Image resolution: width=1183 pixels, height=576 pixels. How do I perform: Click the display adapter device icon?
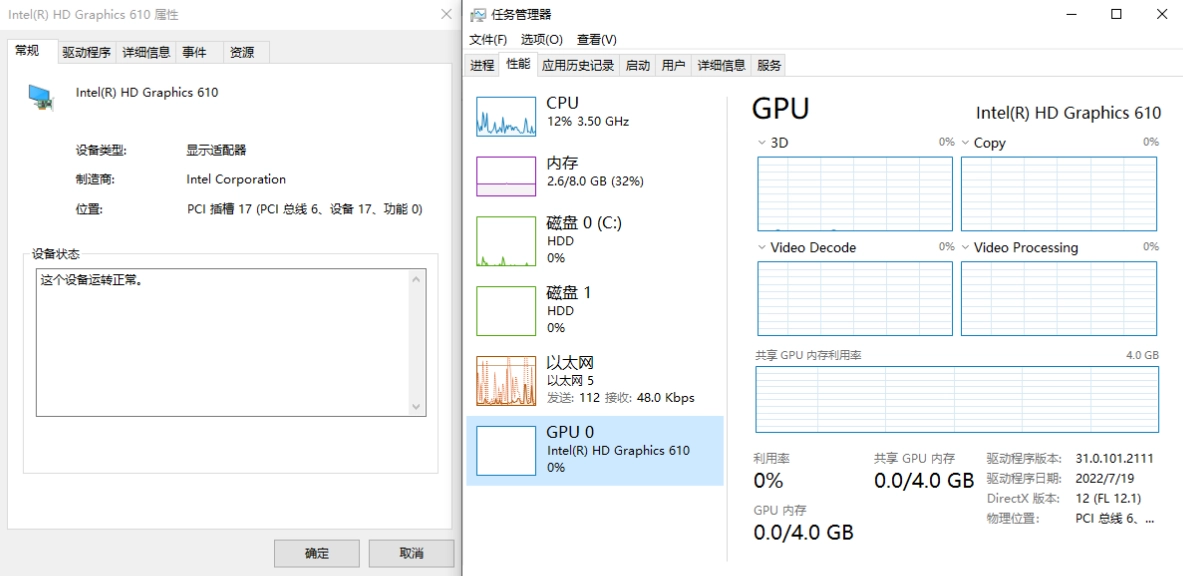click(x=41, y=96)
